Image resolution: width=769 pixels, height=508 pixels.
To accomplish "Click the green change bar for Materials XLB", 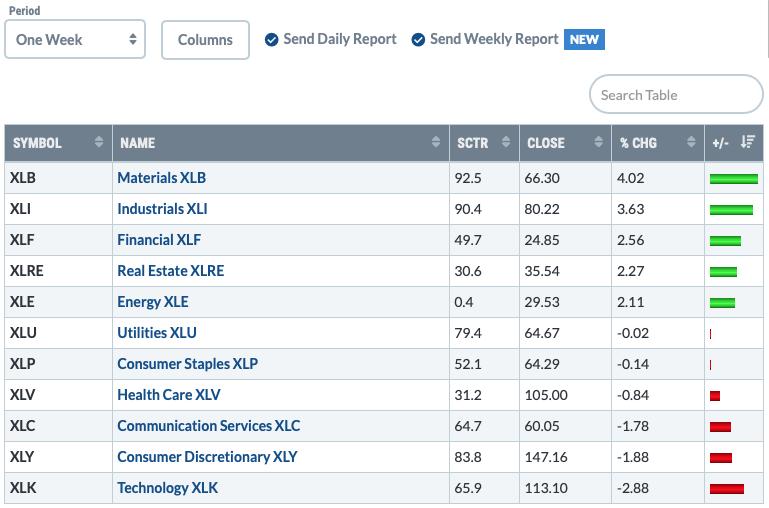I will tap(734, 179).
